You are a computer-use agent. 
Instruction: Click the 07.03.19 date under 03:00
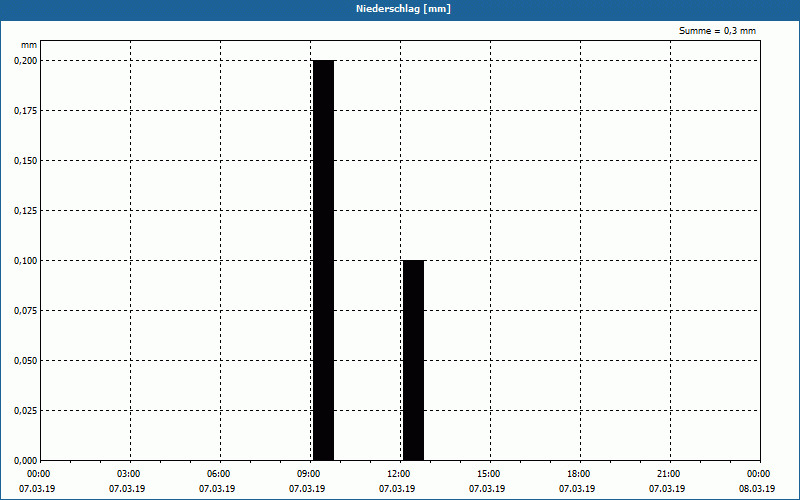tap(127, 489)
